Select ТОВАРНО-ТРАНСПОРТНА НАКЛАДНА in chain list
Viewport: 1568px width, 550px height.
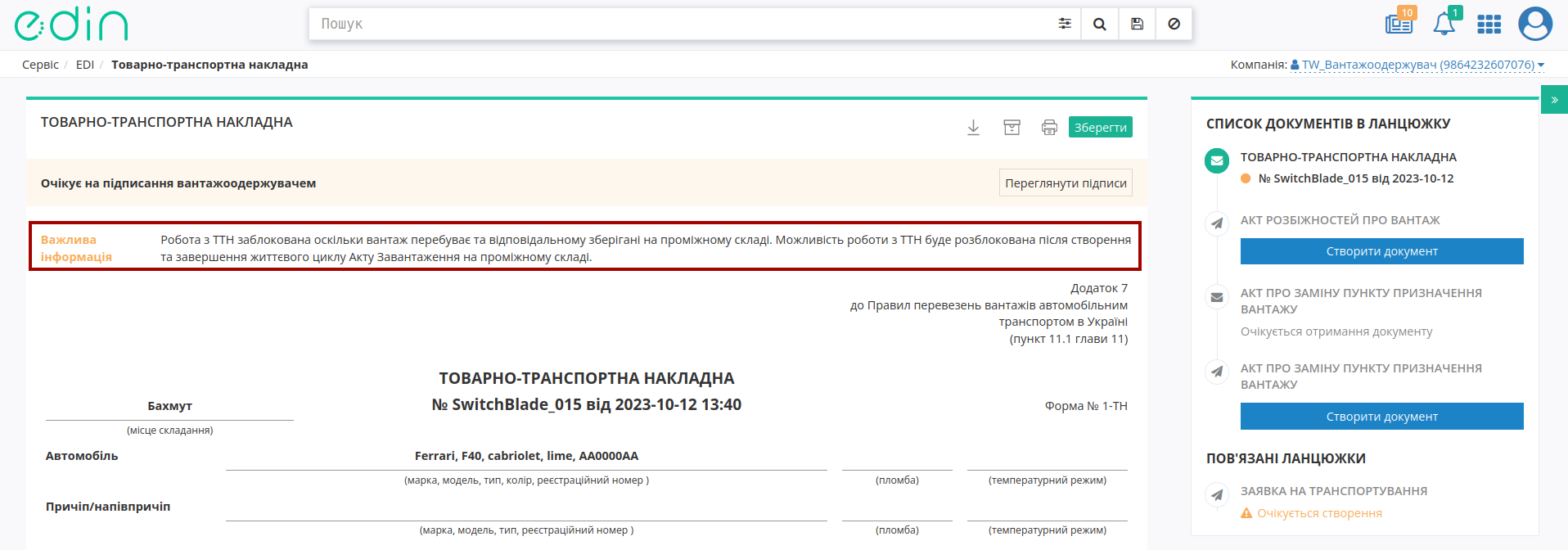click(1348, 157)
